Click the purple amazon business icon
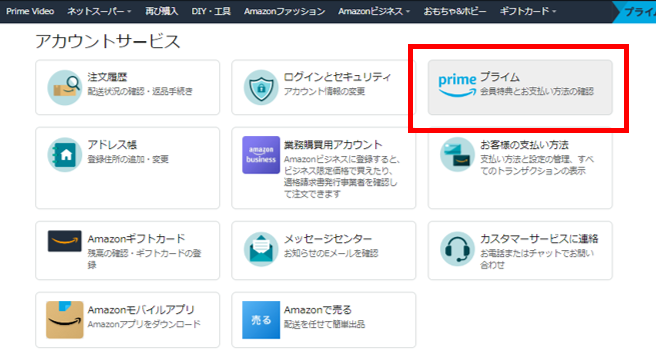 (x=261, y=154)
